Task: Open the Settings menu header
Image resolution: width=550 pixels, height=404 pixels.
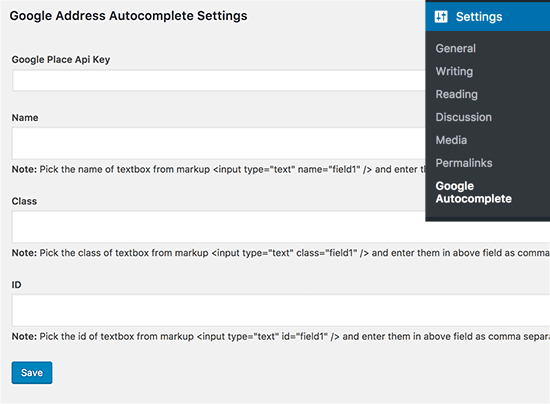Action: coord(488,16)
